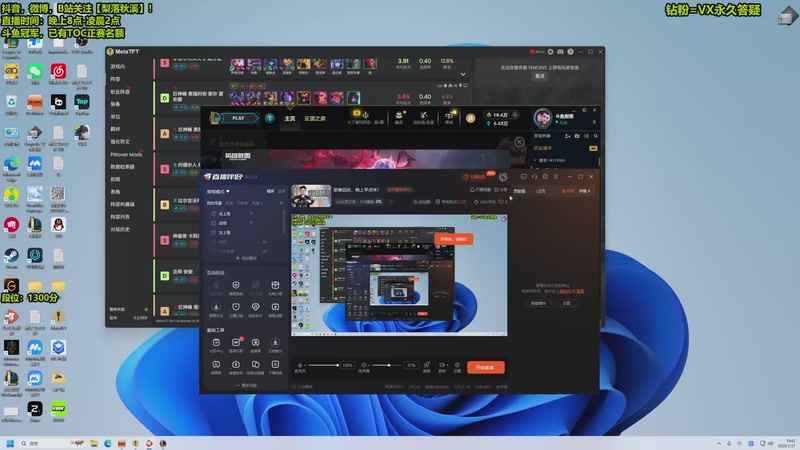The height and width of the screenshot is (450, 800).
Task: Open the first MetaTFT sidebar item
Action: coord(118,66)
